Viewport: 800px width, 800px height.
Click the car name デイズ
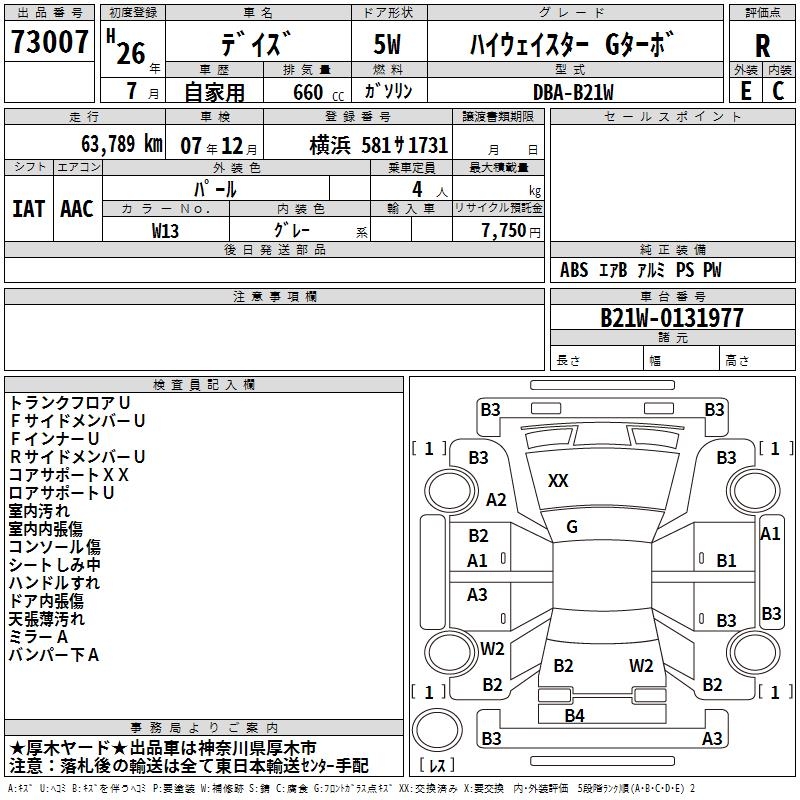pos(257,44)
